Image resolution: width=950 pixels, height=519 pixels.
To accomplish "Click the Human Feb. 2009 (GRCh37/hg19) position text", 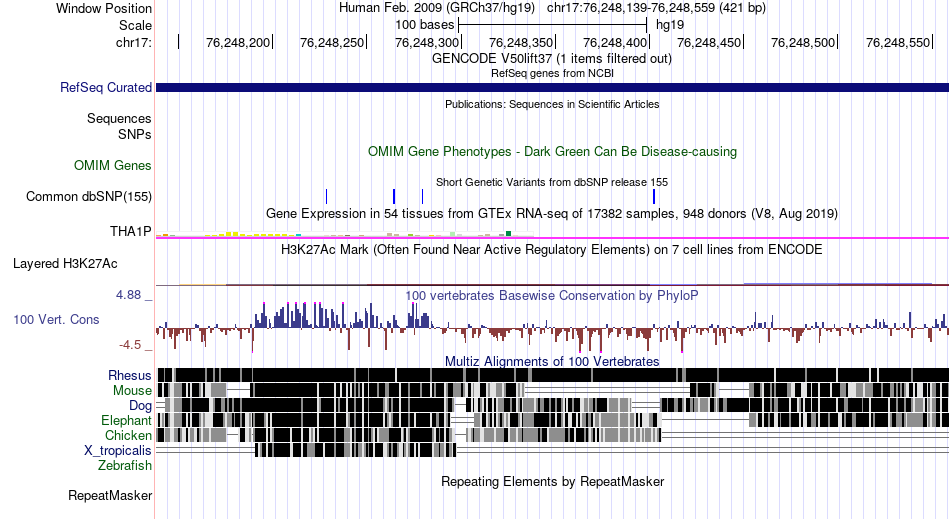I will pyautogui.click(x=437, y=8).
